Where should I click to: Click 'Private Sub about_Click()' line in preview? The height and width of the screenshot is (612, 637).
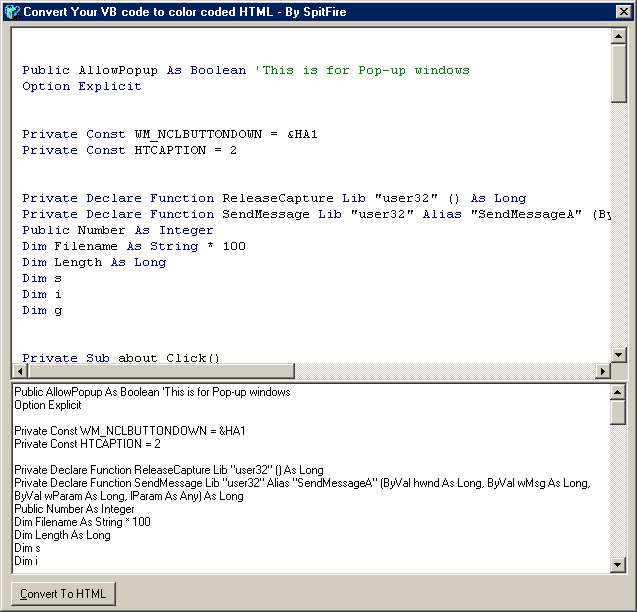[121, 357]
